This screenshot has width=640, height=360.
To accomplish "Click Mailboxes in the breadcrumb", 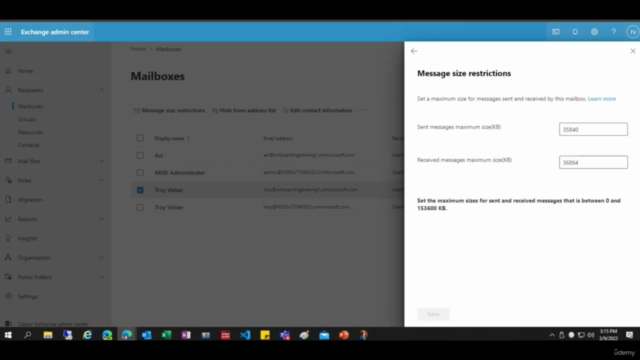I will [169, 49].
